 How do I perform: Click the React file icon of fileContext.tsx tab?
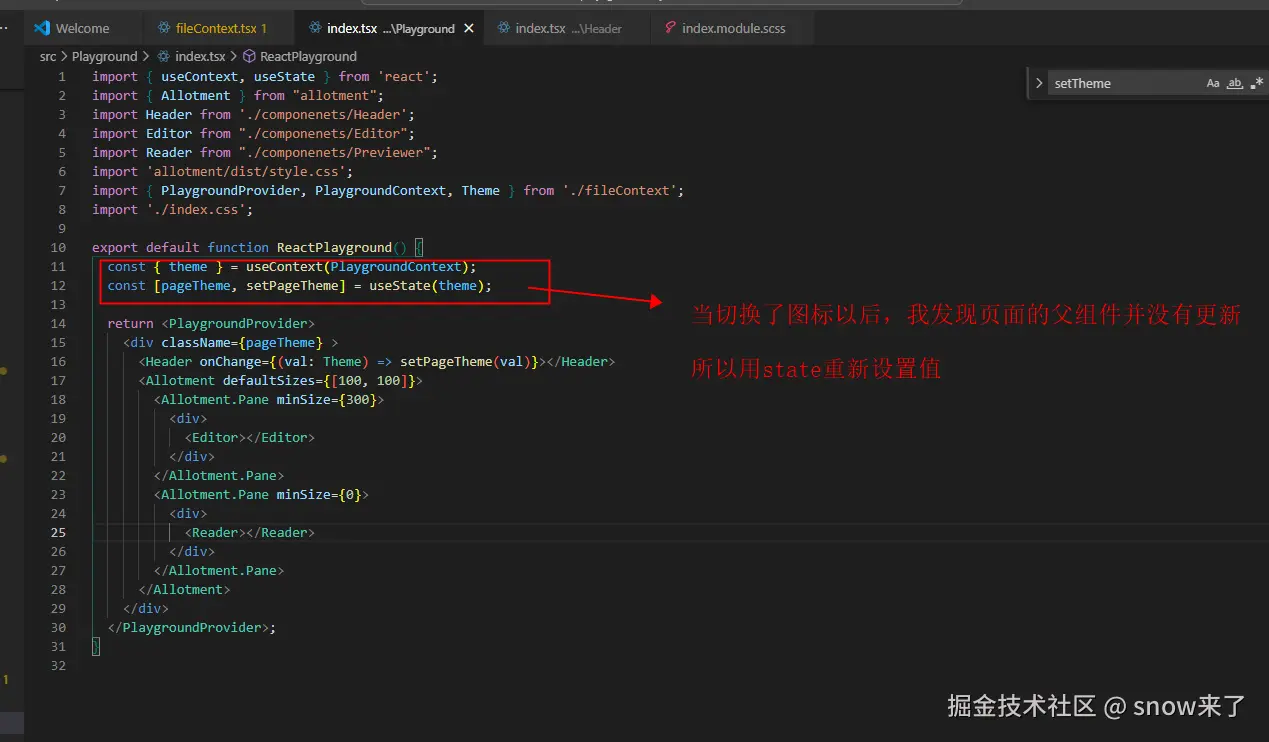tap(163, 28)
